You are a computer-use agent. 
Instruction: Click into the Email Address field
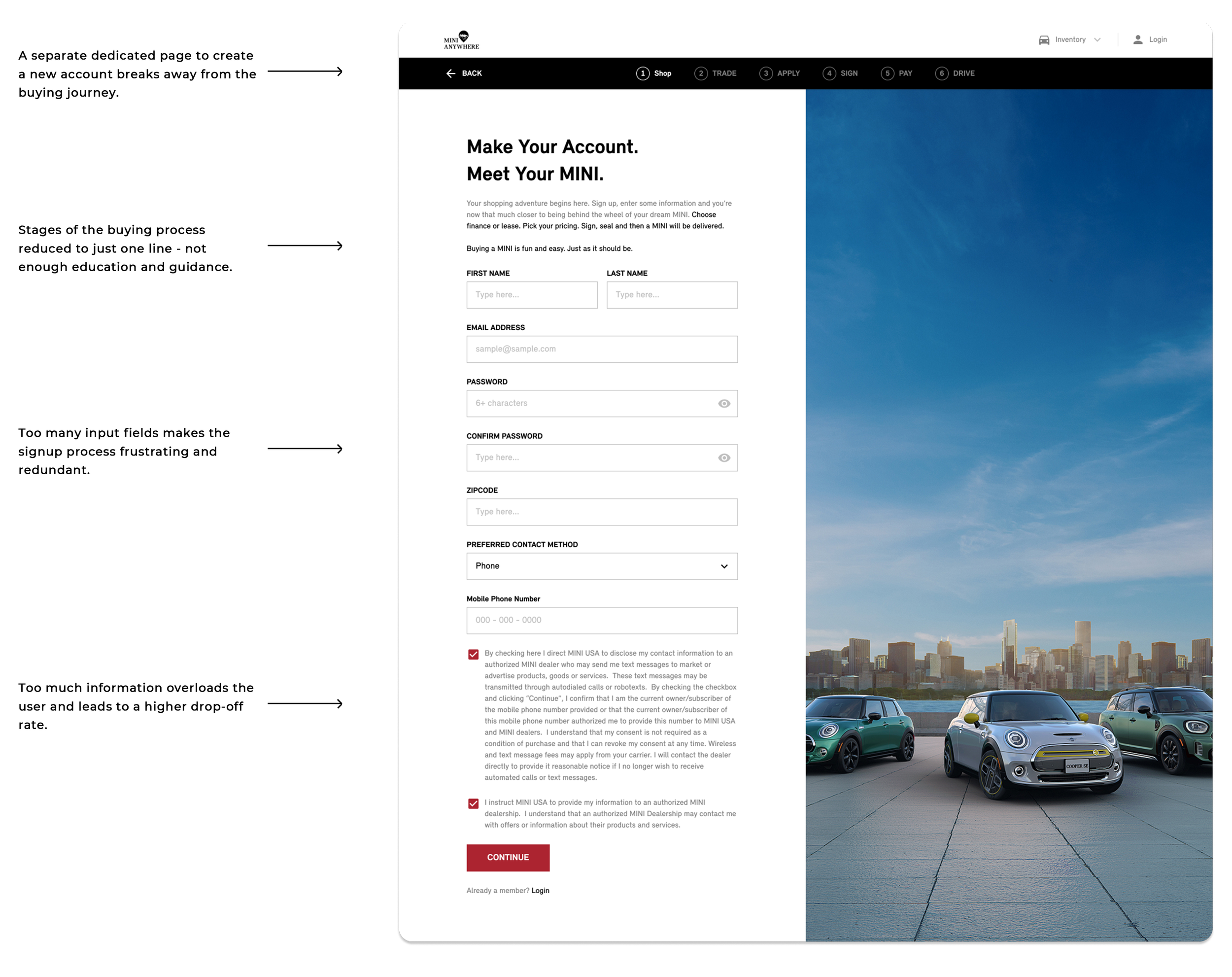(x=601, y=349)
